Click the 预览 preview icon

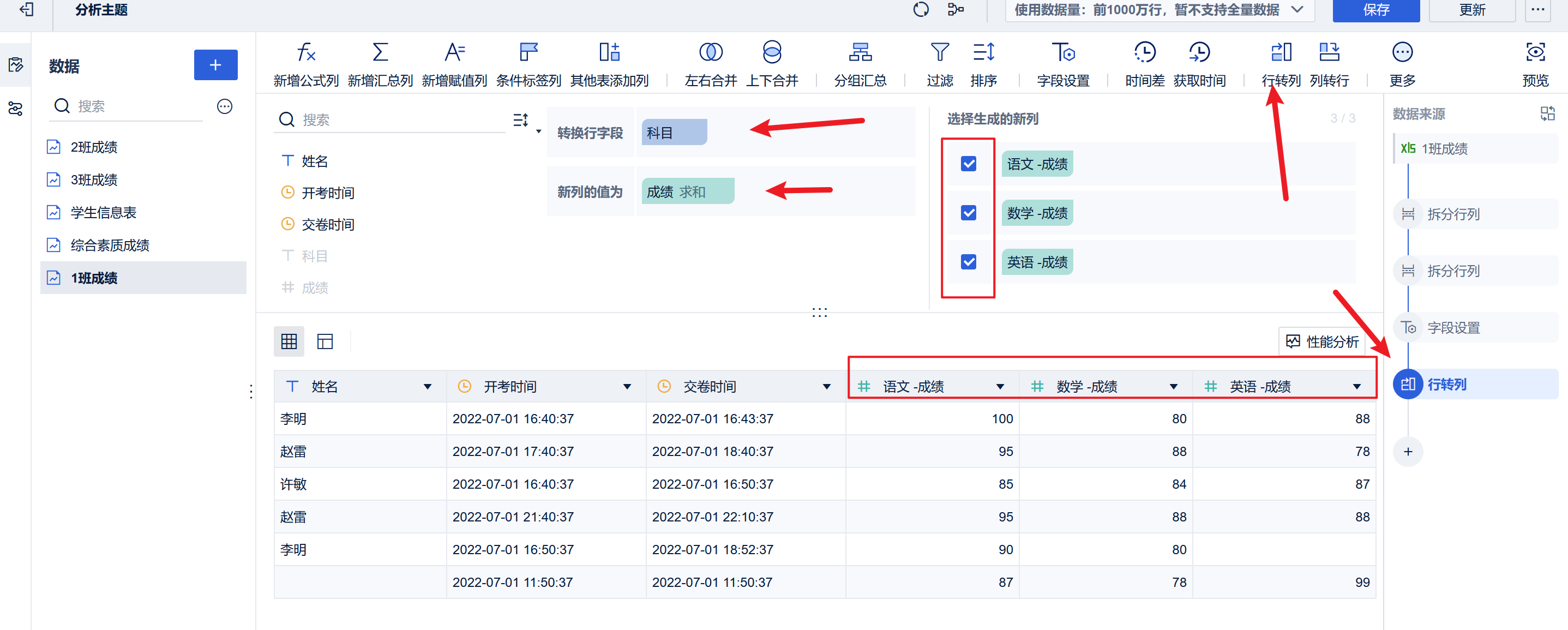[1535, 53]
